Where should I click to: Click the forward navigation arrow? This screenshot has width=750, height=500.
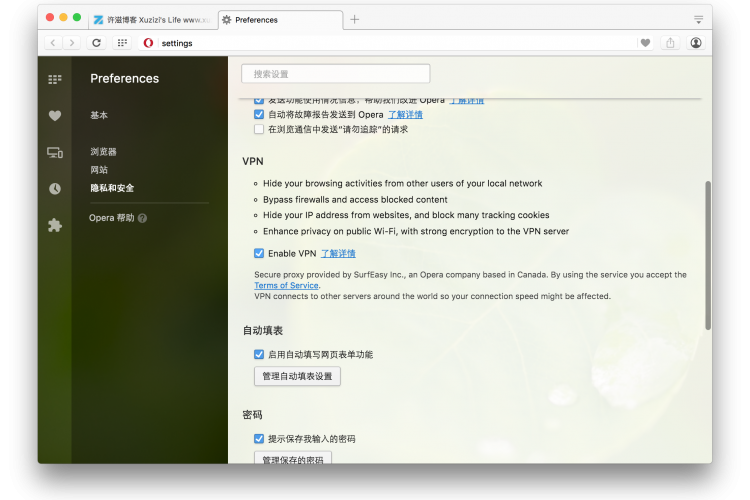(x=72, y=43)
